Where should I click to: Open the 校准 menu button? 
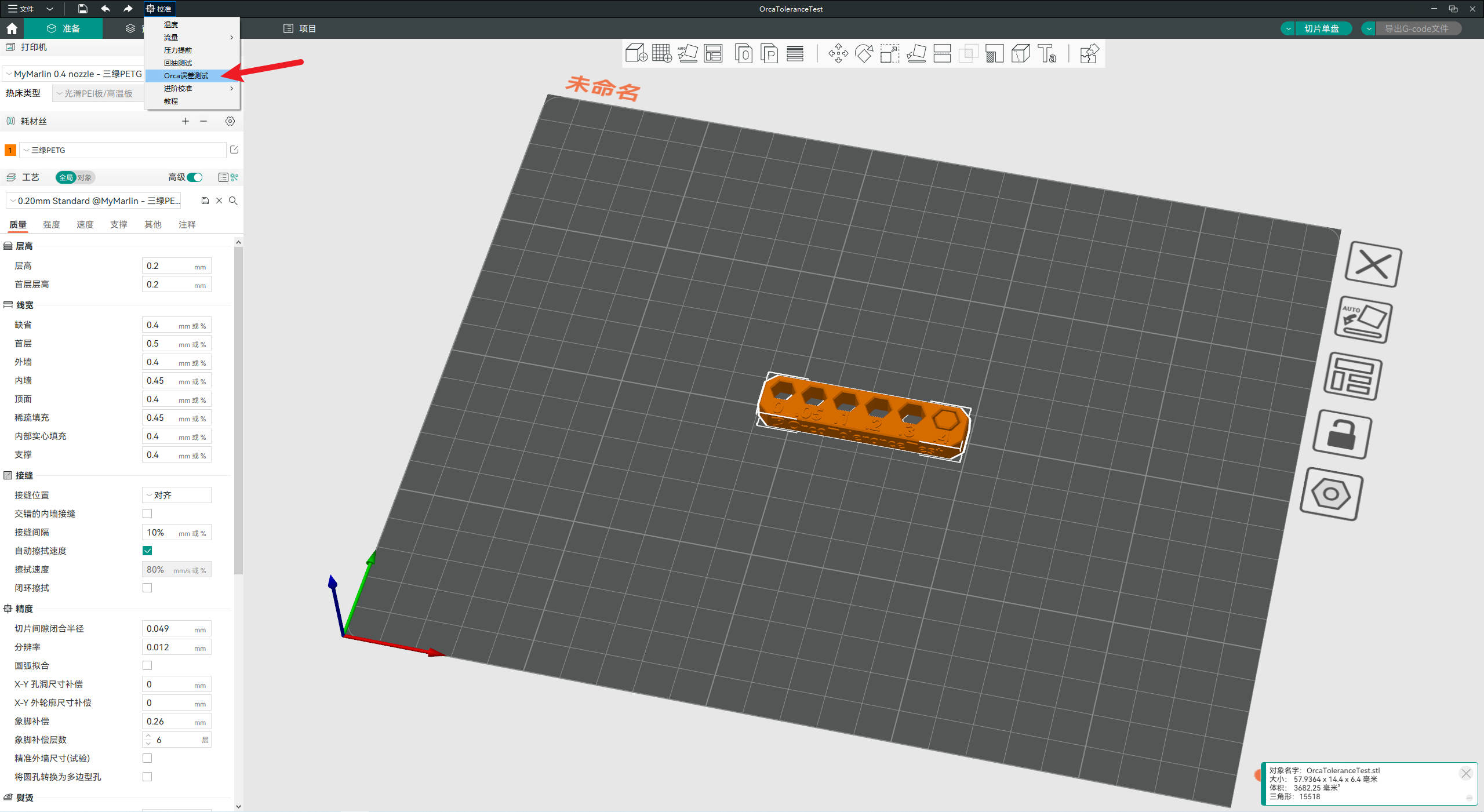[x=159, y=9]
